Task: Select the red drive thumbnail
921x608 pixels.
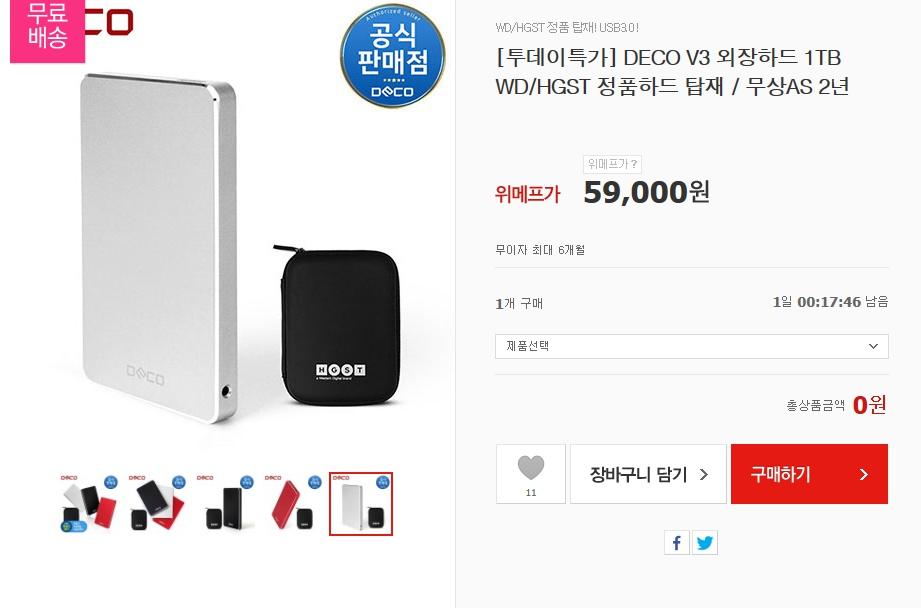Action: click(293, 504)
